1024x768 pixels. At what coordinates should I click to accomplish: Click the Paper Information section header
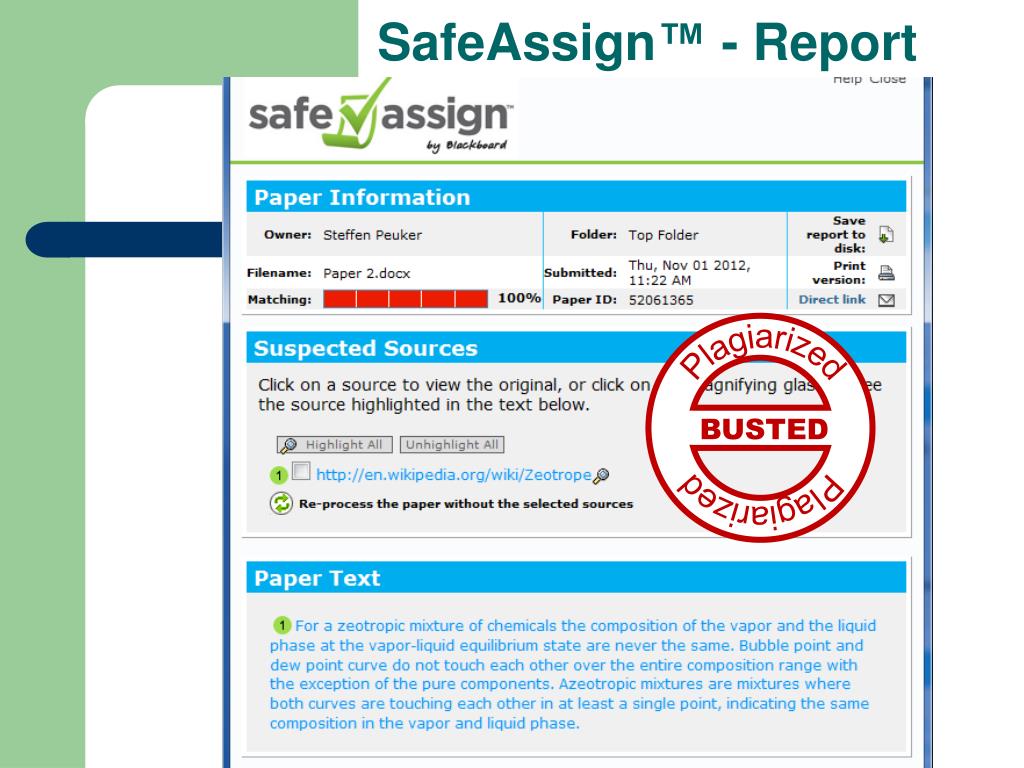click(x=576, y=197)
